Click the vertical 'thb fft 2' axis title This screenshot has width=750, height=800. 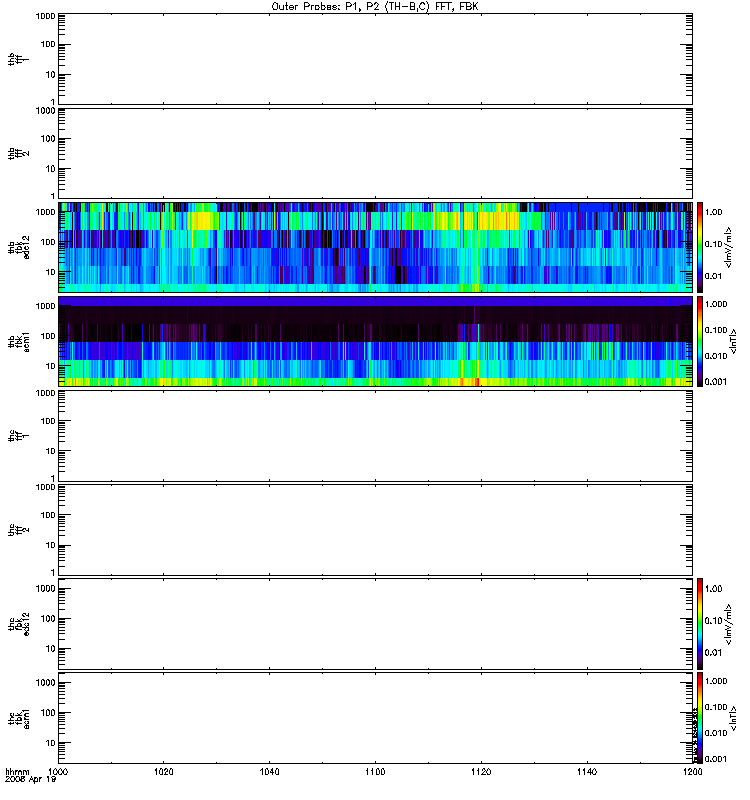click(19, 153)
